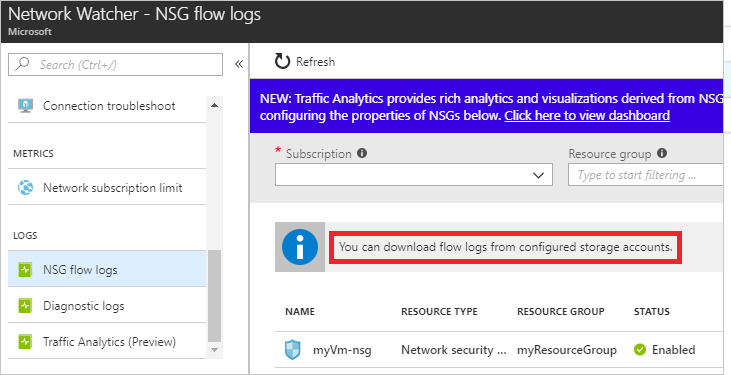Screen dimensions: 731x375
Task: Click the myVm-nsg shield icon
Action: click(293, 350)
